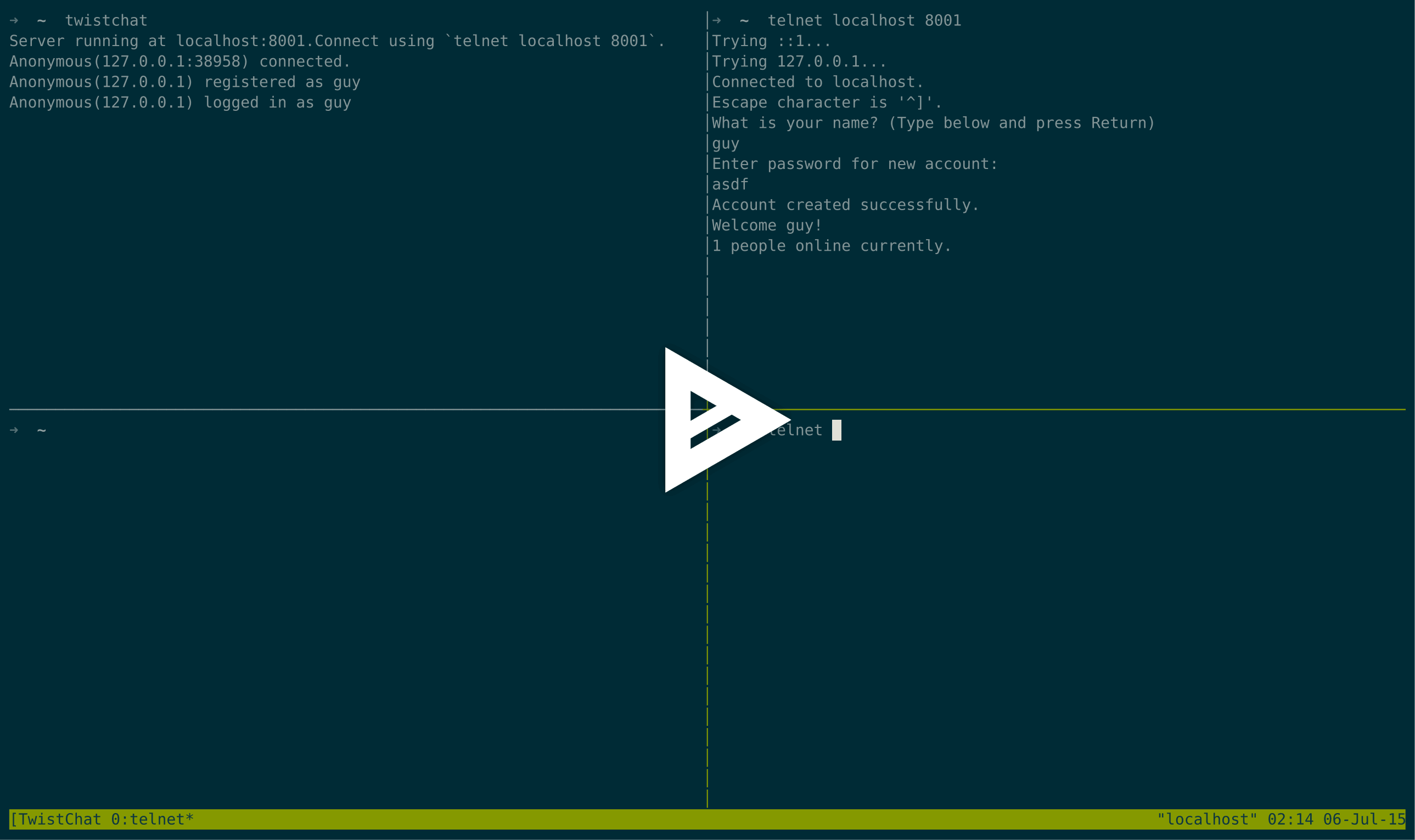This screenshot has width=1415, height=840.
Task: Click the typed password 'asdf' line
Action: pos(730,184)
